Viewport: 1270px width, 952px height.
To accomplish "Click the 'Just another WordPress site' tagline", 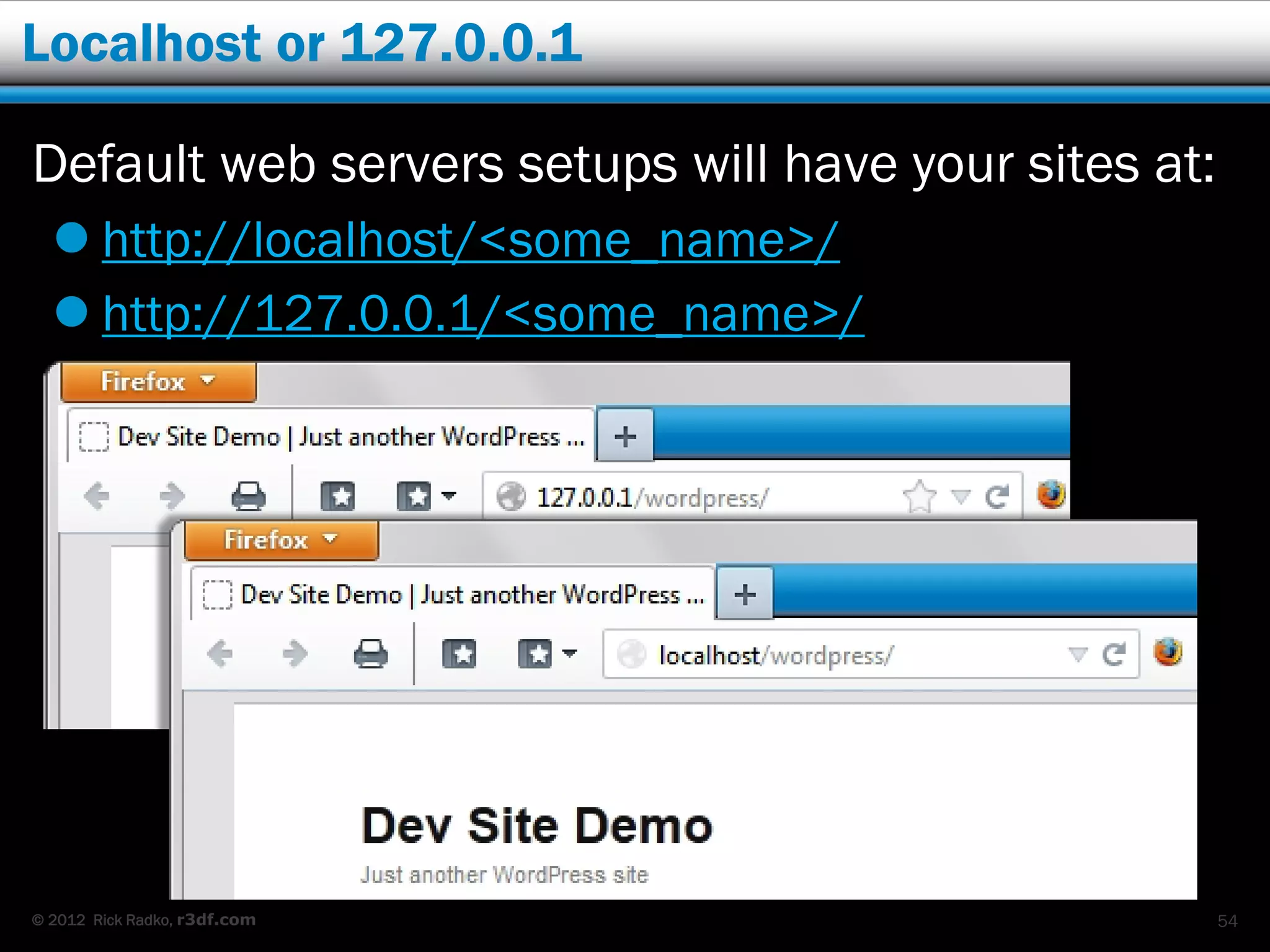I will point(504,875).
